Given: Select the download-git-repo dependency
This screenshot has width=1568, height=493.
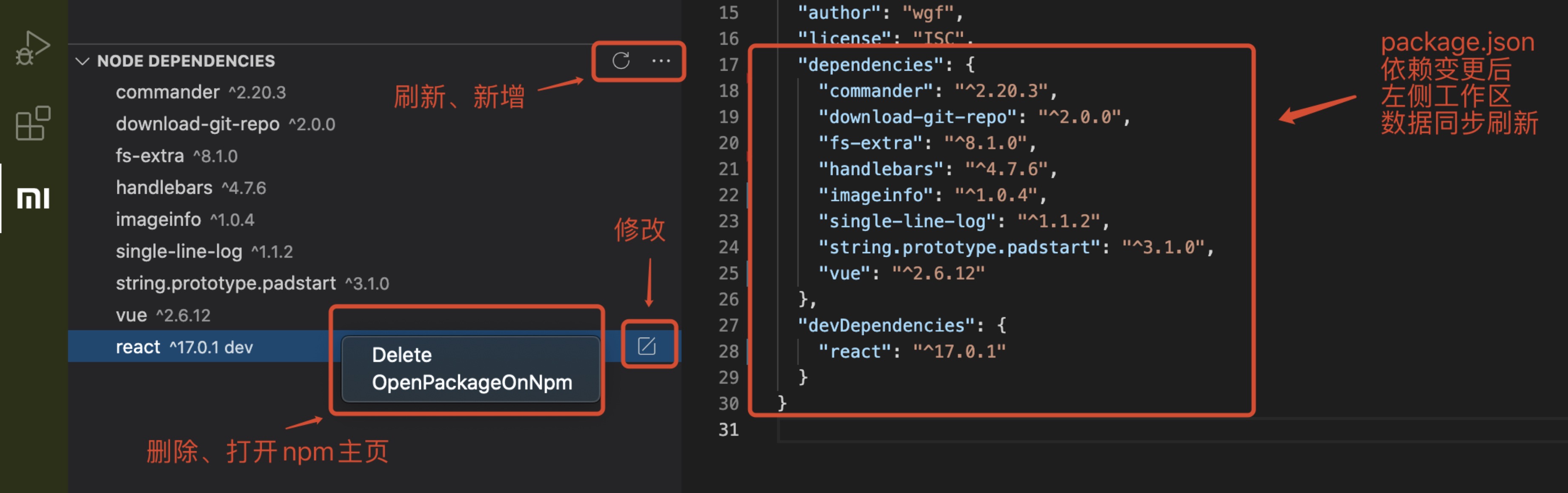Looking at the screenshot, I should coord(375,123).
